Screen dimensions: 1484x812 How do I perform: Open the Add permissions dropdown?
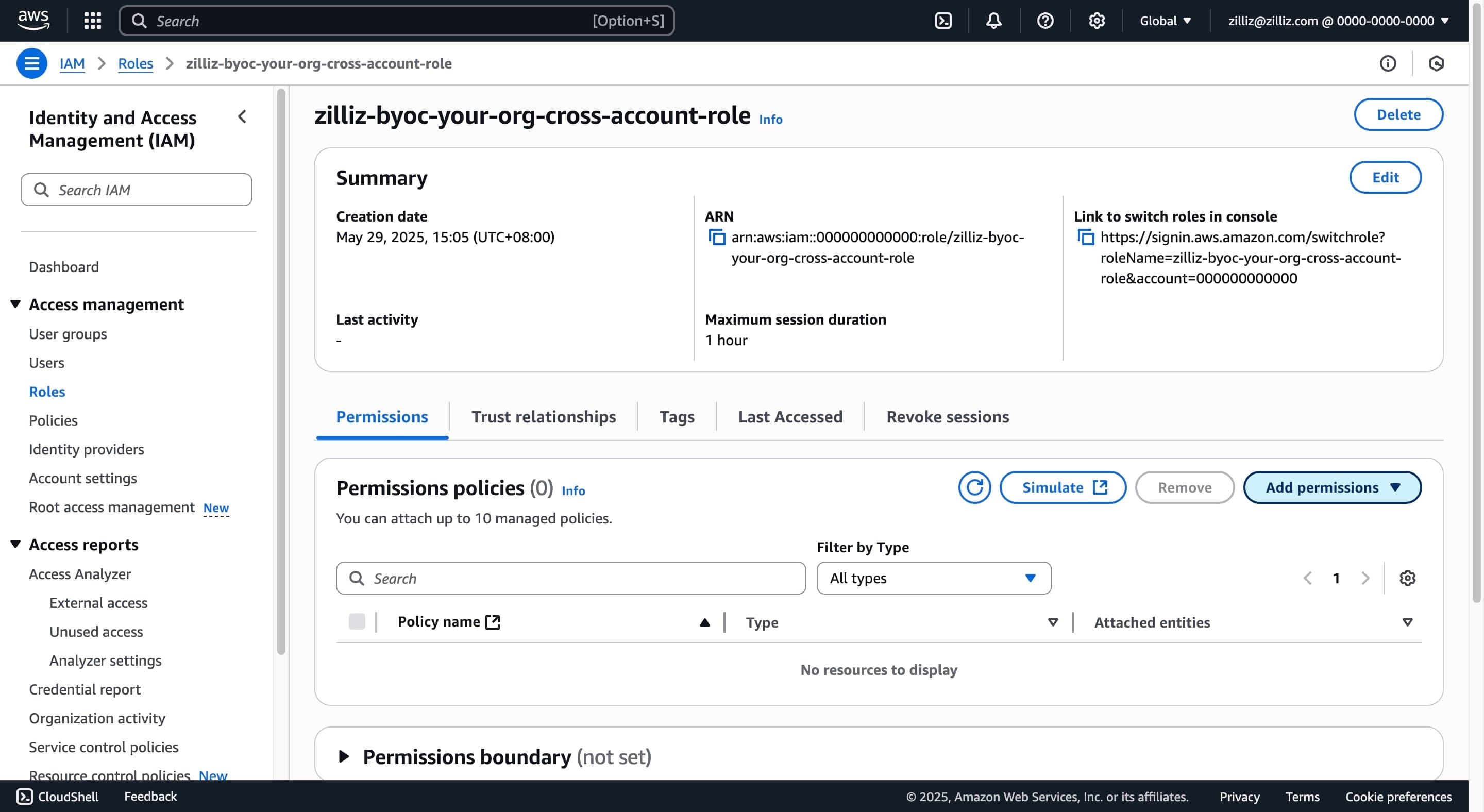pos(1332,487)
